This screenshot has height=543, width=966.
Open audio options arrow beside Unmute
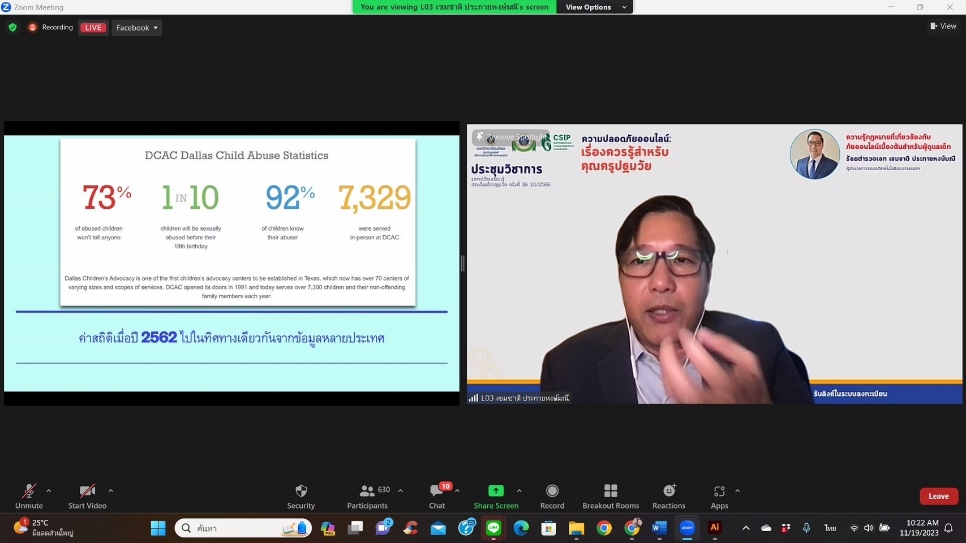tap(49, 491)
